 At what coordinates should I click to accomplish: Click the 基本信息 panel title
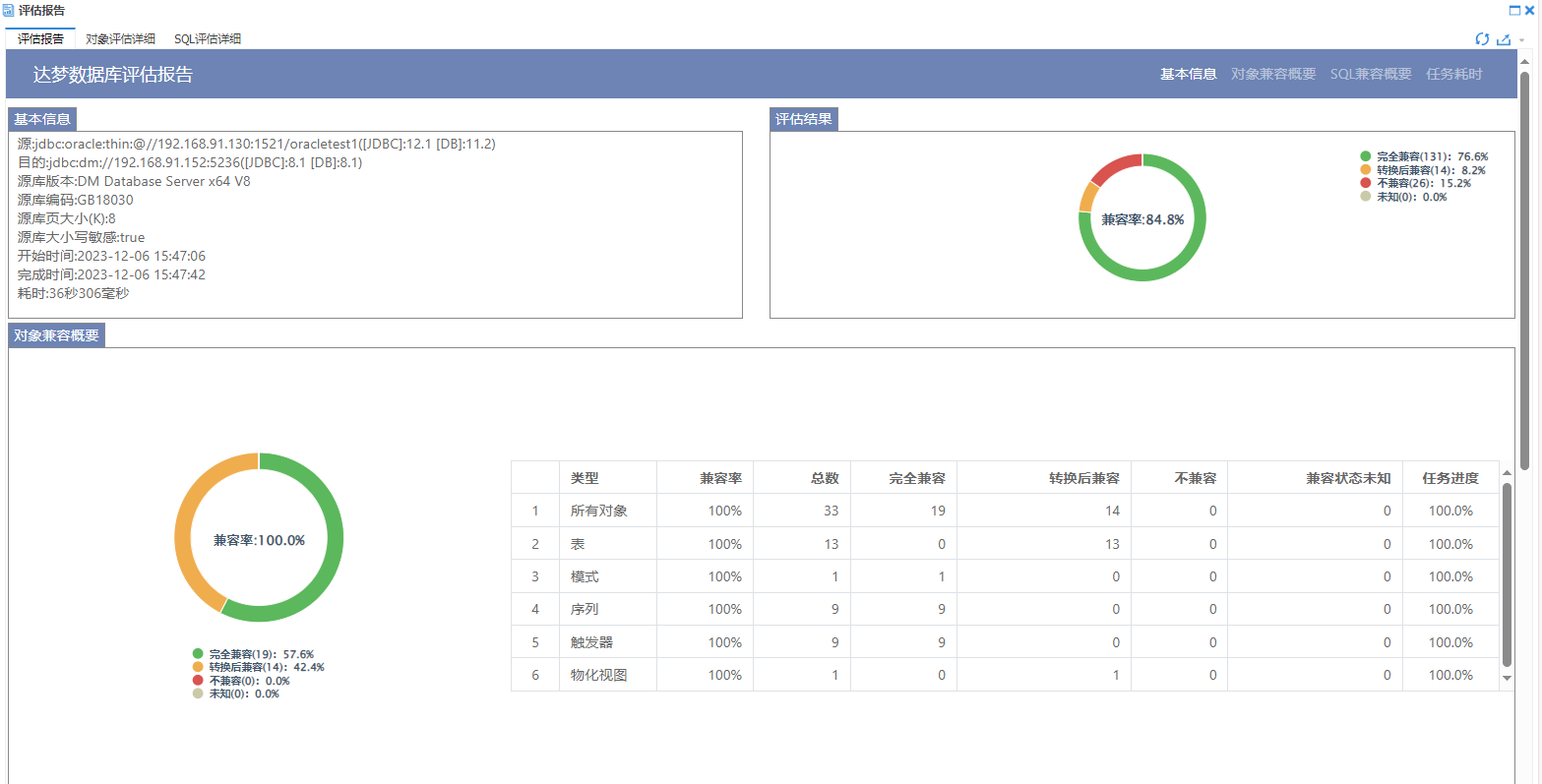[x=42, y=119]
